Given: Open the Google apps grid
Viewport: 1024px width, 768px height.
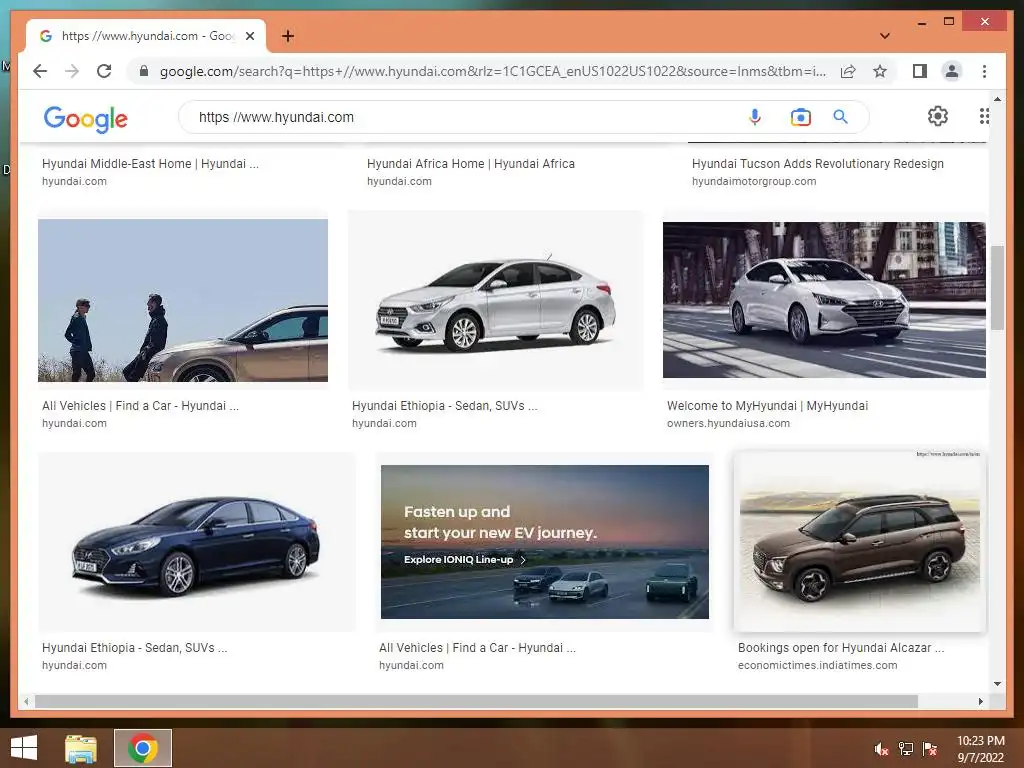Looking at the screenshot, I should point(984,116).
